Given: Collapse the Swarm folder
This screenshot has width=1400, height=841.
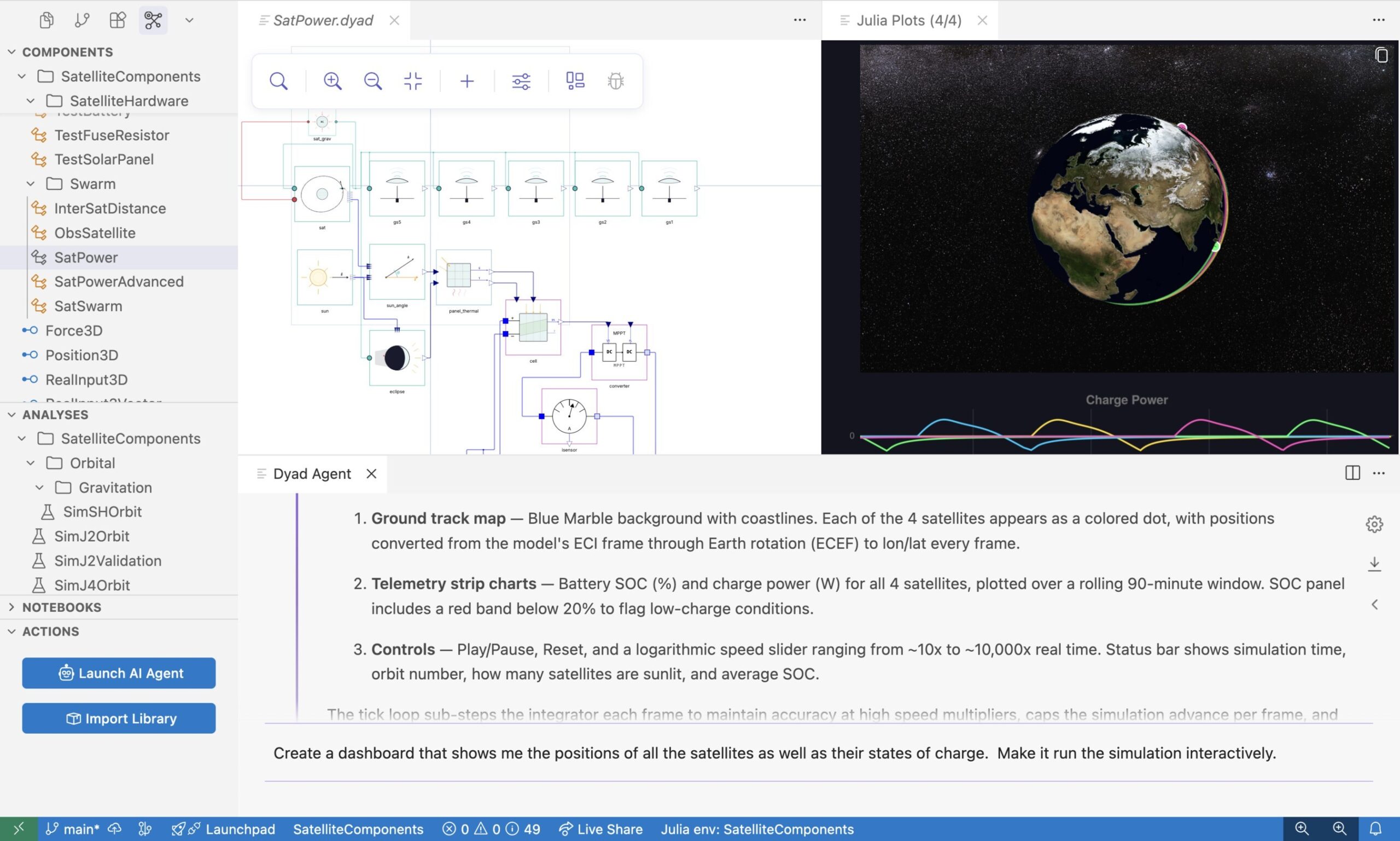Looking at the screenshot, I should click(x=31, y=184).
